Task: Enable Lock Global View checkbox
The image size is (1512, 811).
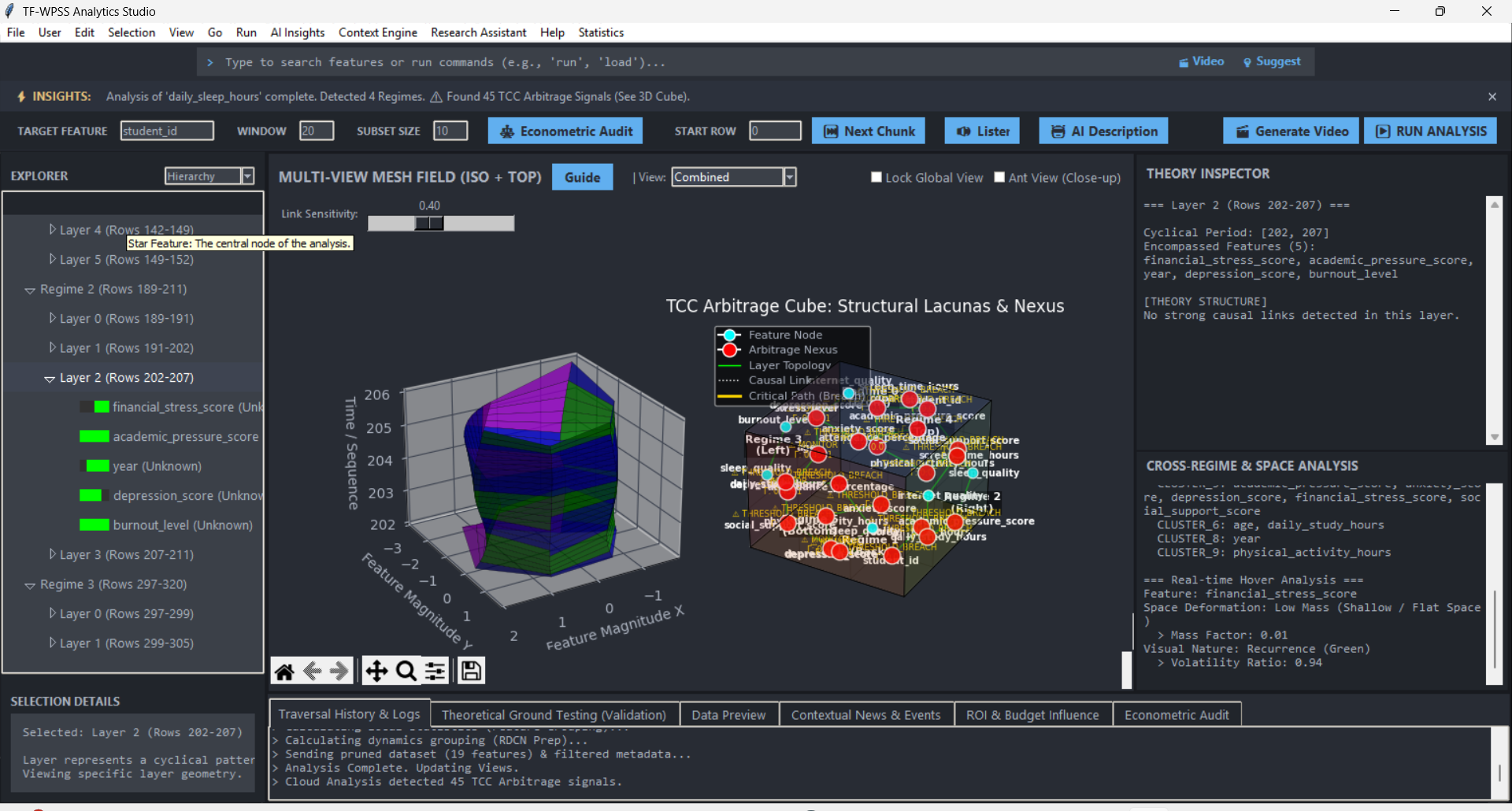Action: pos(876,177)
